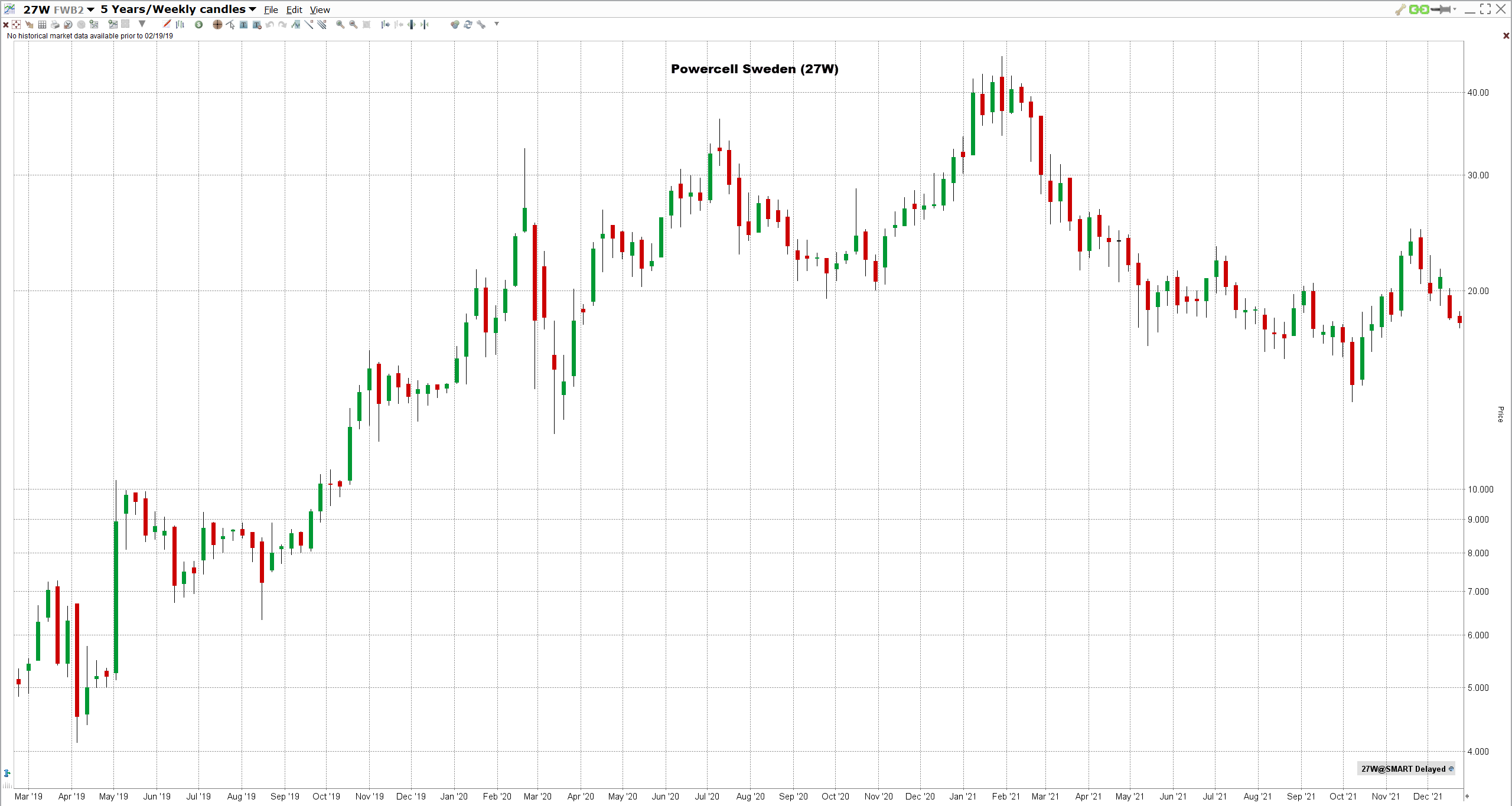Toggle the brown crosshair cursor tool
Viewport: 1512px width, 806px height.
pos(217,24)
